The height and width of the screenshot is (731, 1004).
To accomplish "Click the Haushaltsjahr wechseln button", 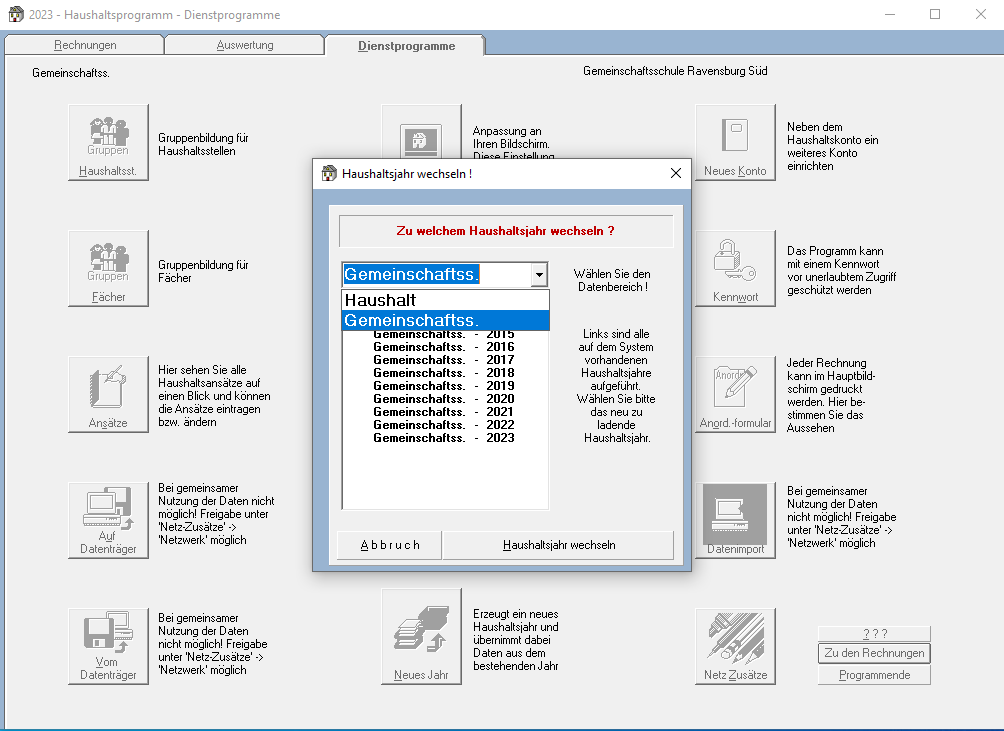I will pyautogui.click(x=558, y=545).
